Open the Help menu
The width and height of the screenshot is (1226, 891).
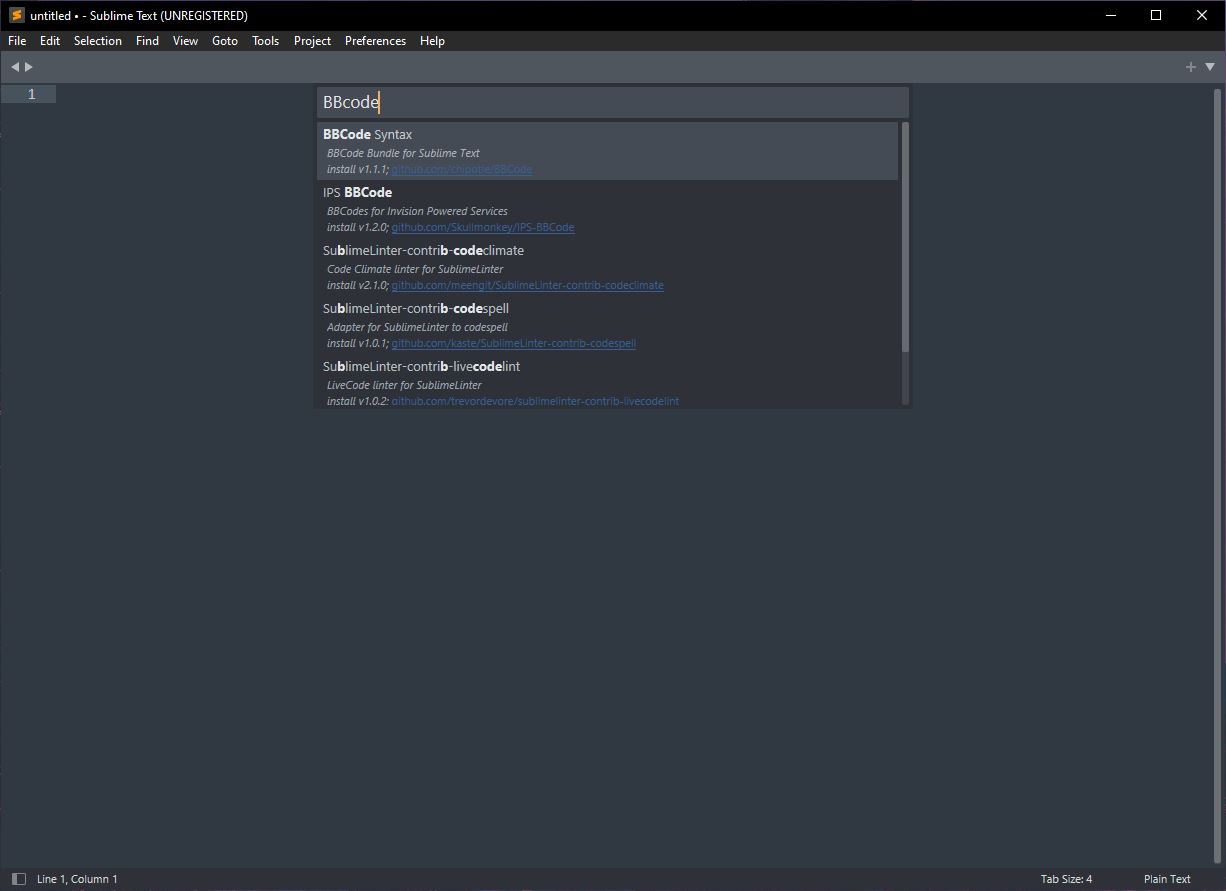pyautogui.click(x=432, y=41)
